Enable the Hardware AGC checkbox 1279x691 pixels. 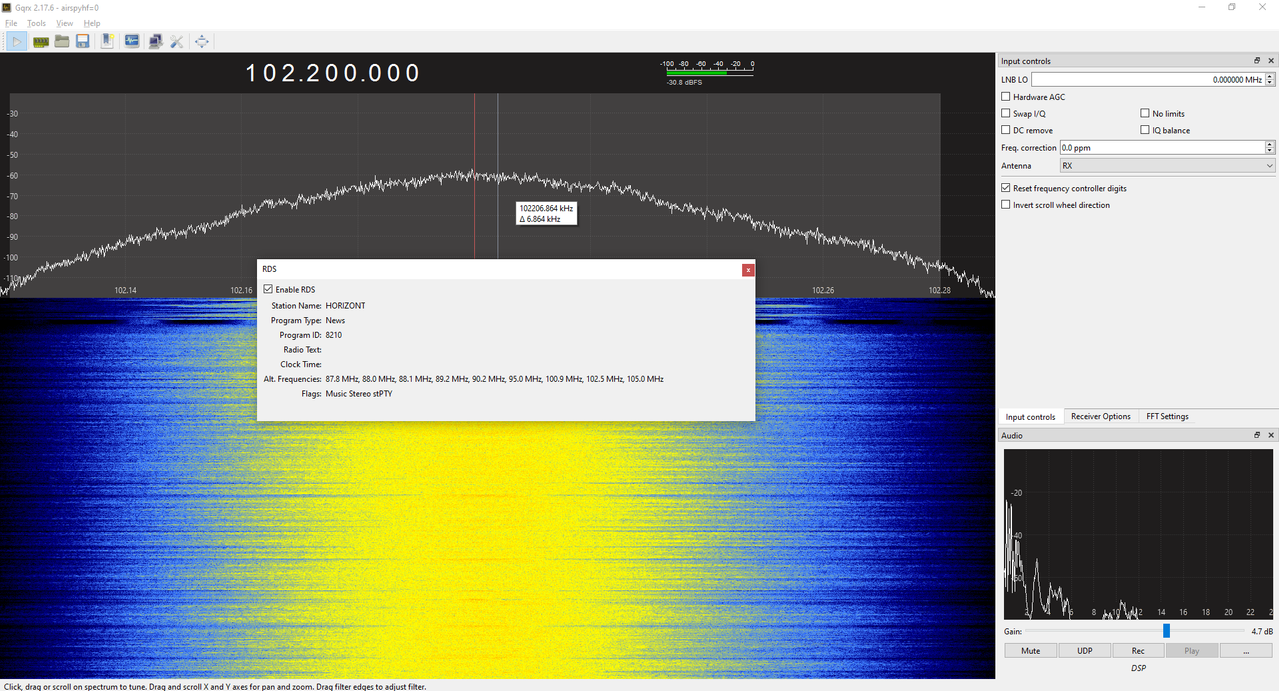[1006, 97]
